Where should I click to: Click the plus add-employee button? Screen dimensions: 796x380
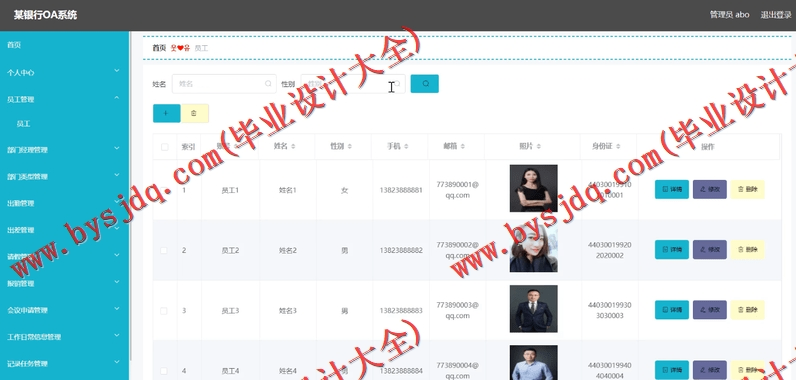[167, 113]
